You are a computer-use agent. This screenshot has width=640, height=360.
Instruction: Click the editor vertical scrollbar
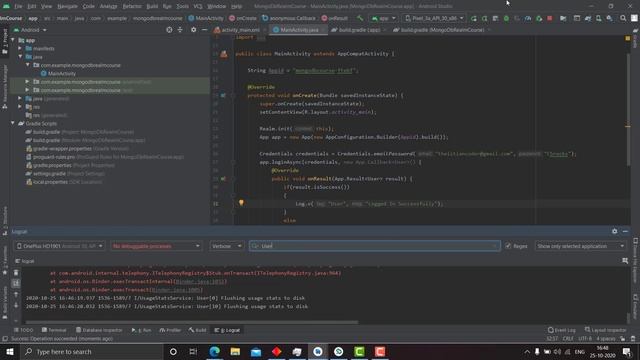(x=628, y=110)
